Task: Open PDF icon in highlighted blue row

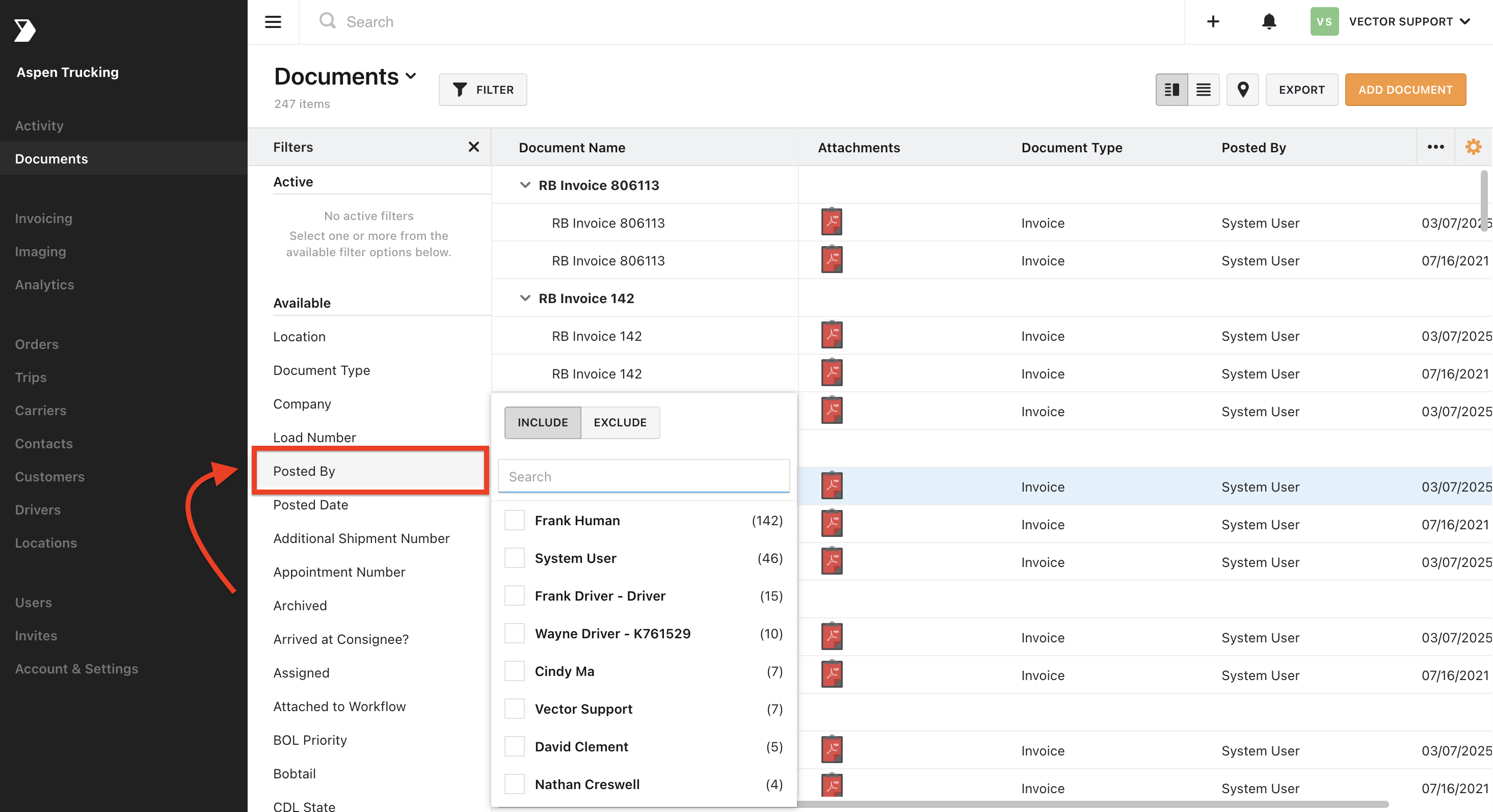Action: [x=831, y=485]
